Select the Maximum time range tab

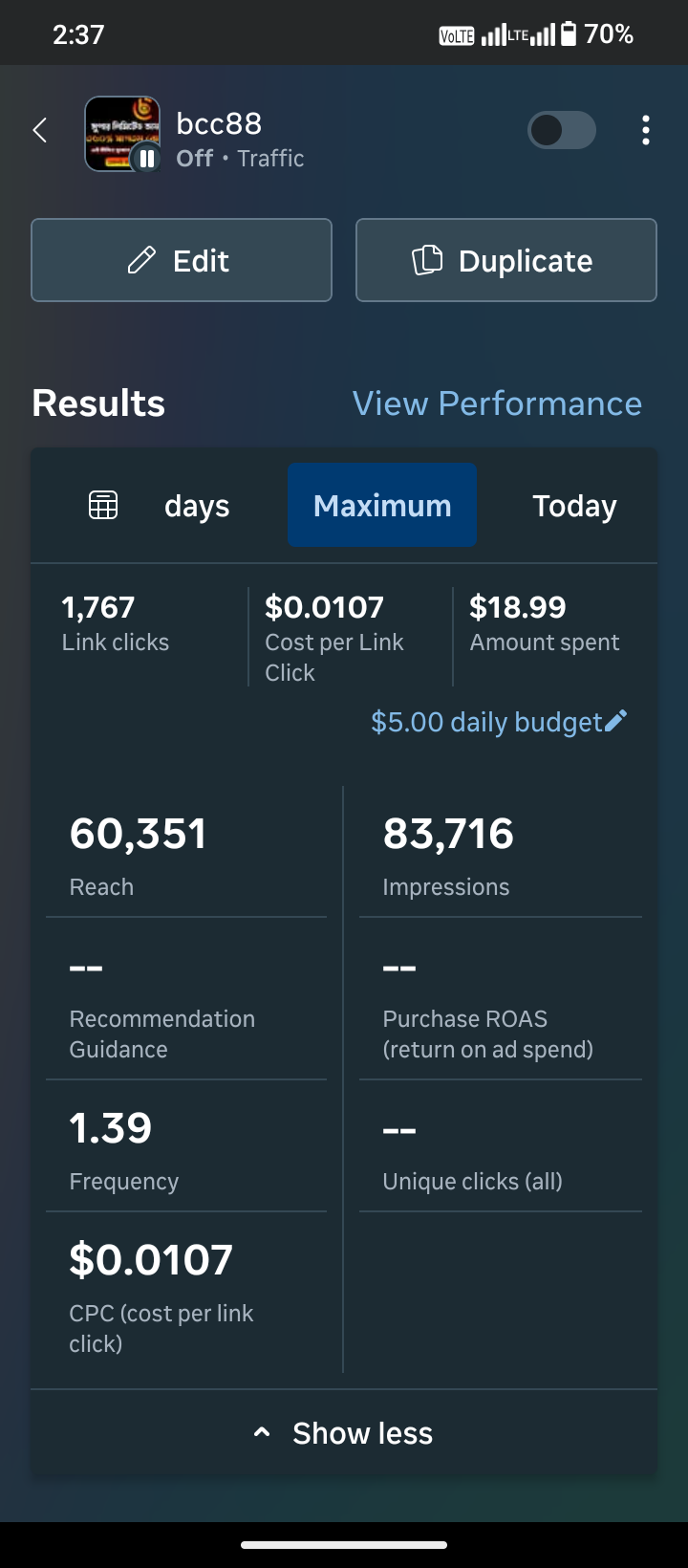point(382,505)
